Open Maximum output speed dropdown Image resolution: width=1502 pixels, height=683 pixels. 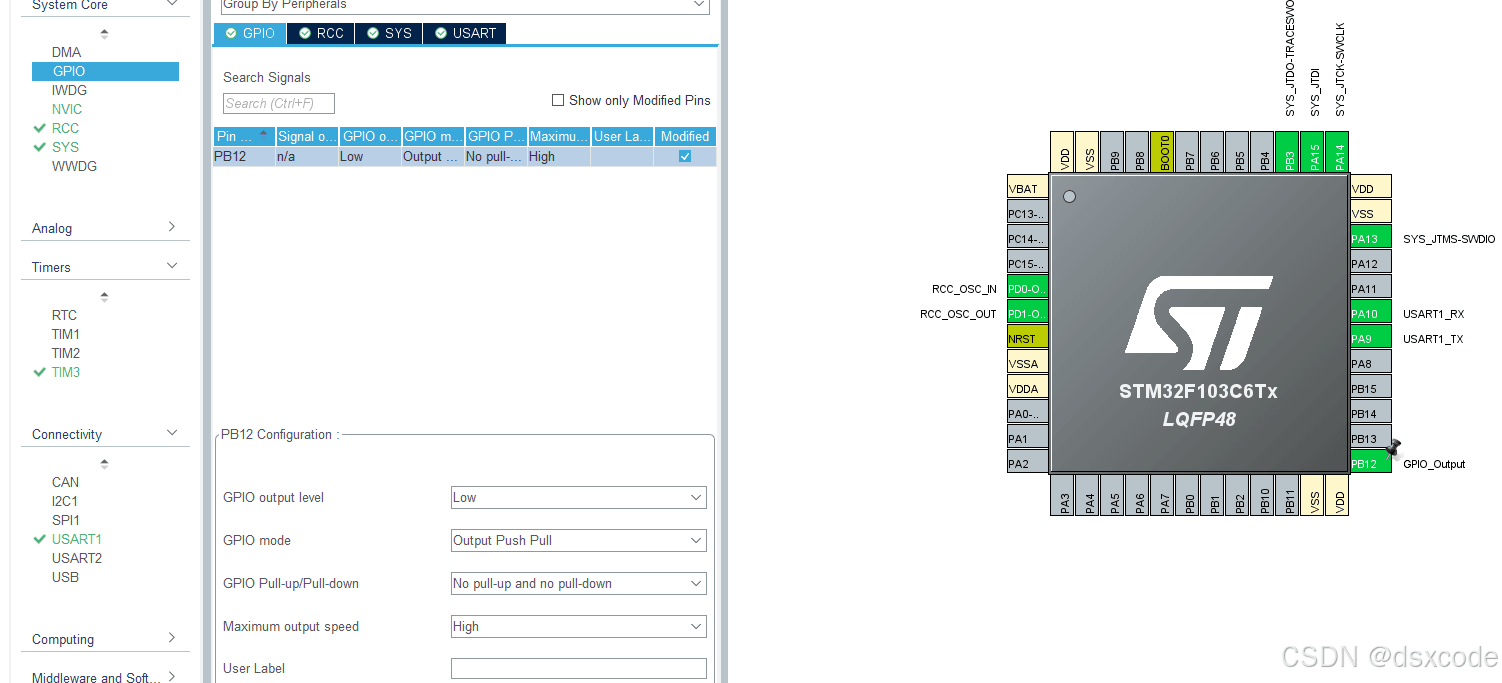click(x=579, y=626)
